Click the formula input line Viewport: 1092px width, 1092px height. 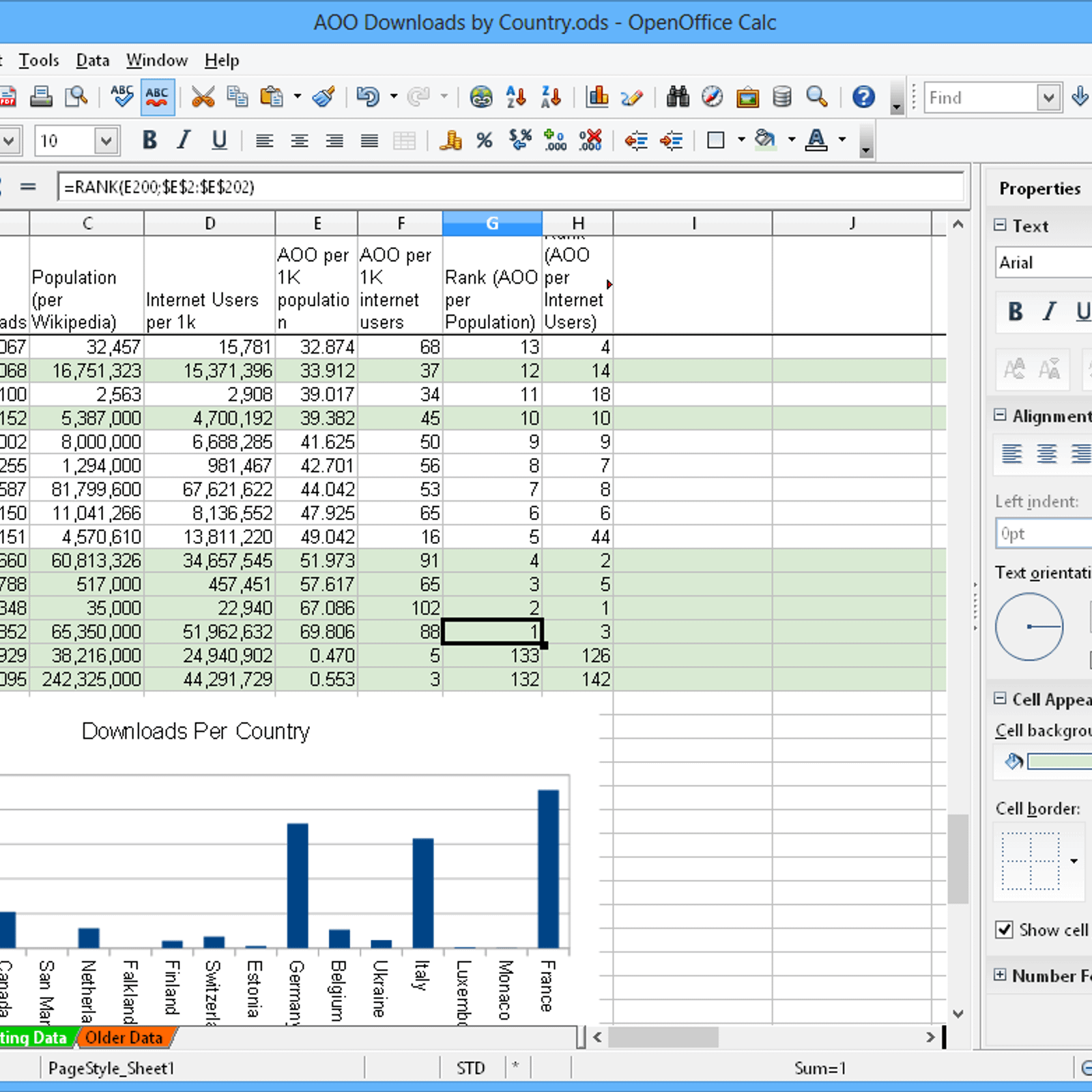click(511, 187)
